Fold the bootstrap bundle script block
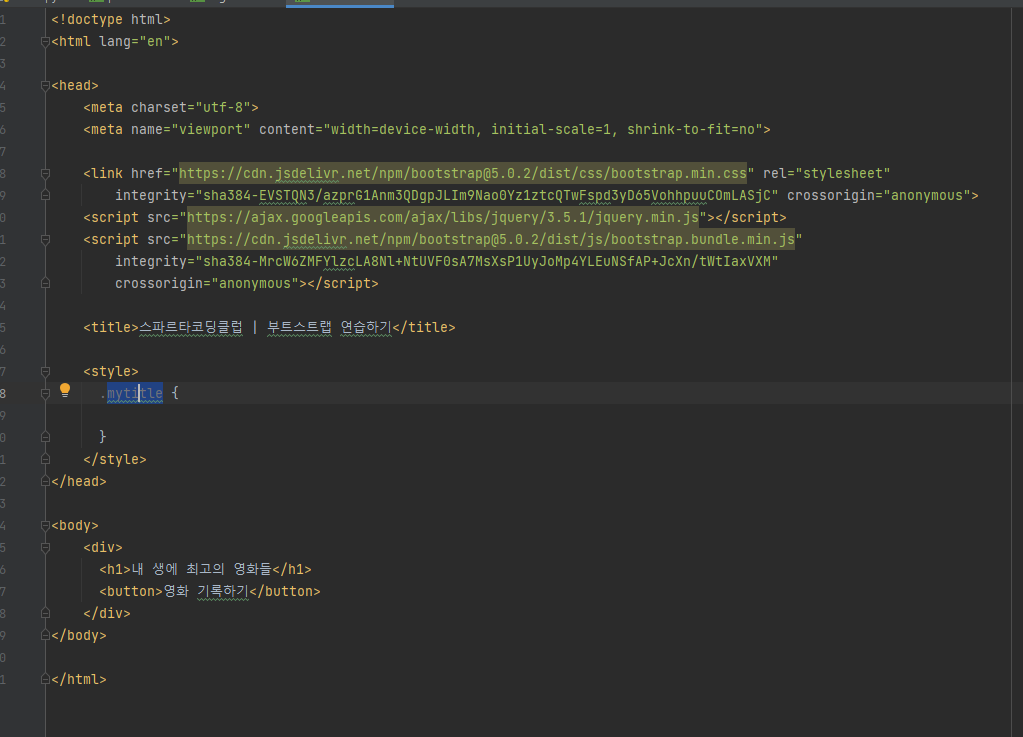 (x=45, y=239)
